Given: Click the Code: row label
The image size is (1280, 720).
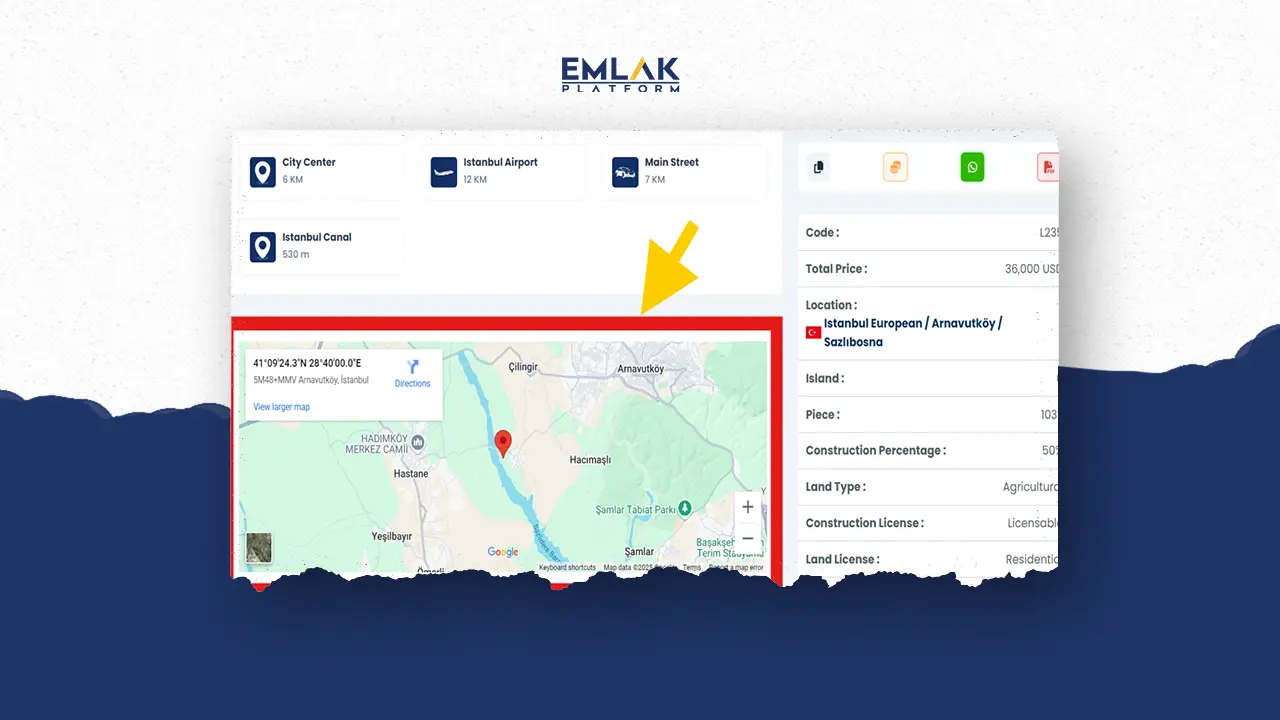Looking at the screenshot, I should click(823, 233).
